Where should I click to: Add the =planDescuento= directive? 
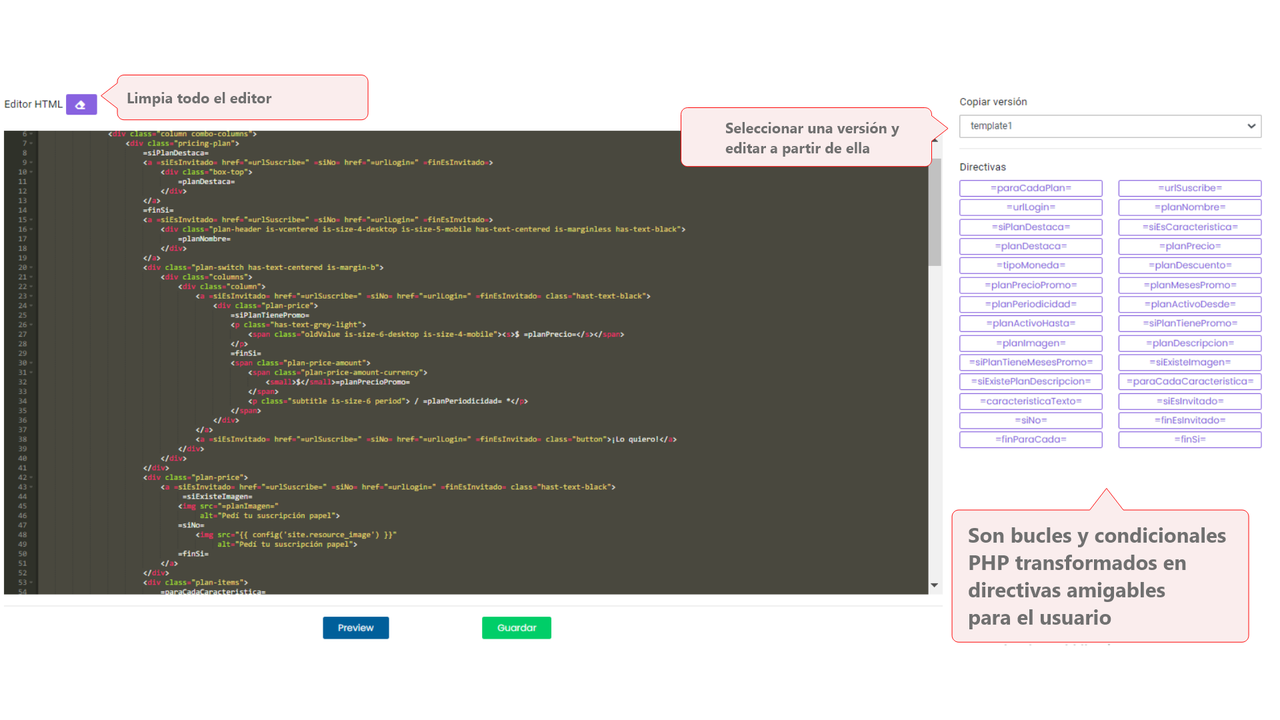[x=1189, y=265]
